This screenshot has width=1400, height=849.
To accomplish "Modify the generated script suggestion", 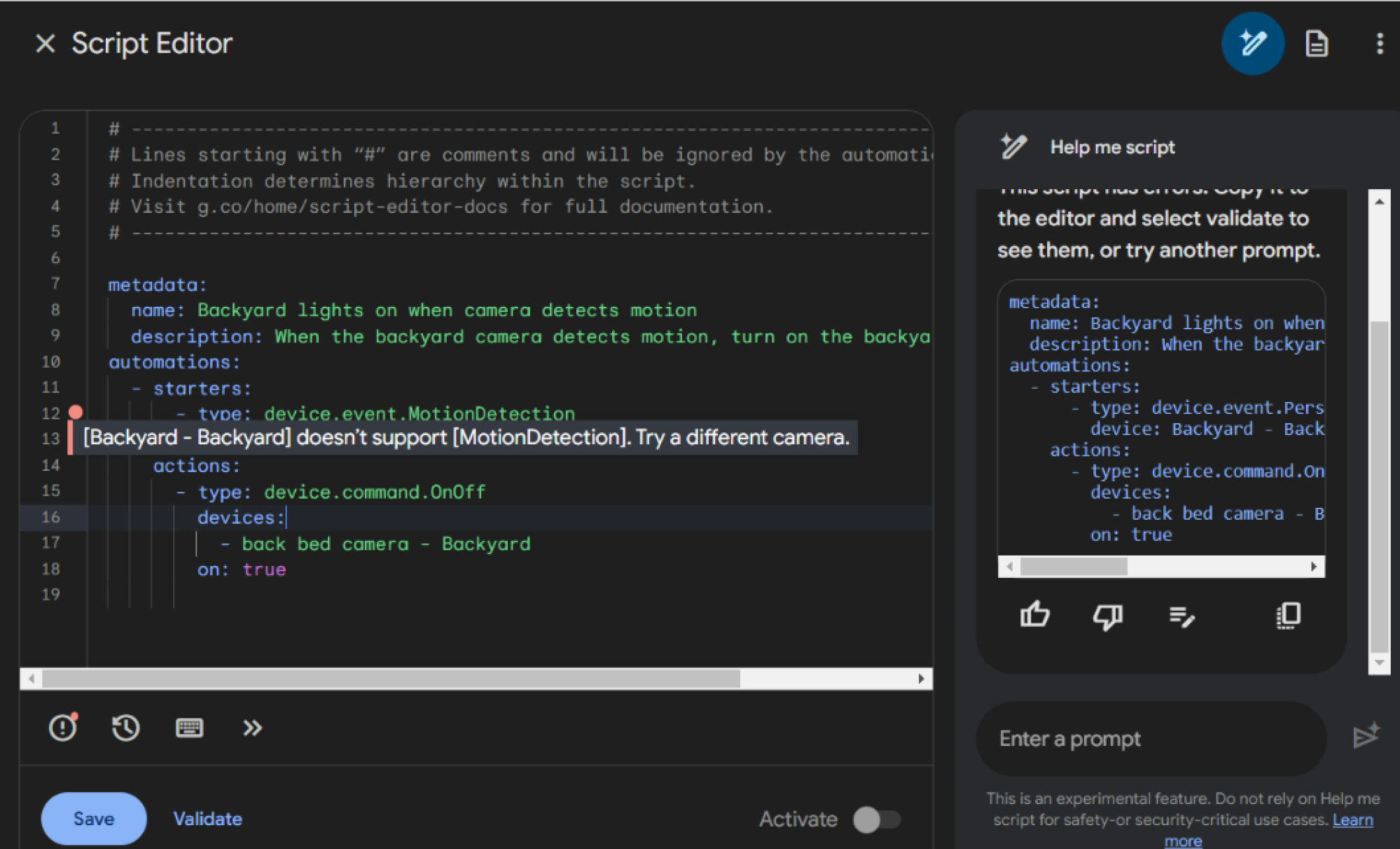I will [1182, 616].
